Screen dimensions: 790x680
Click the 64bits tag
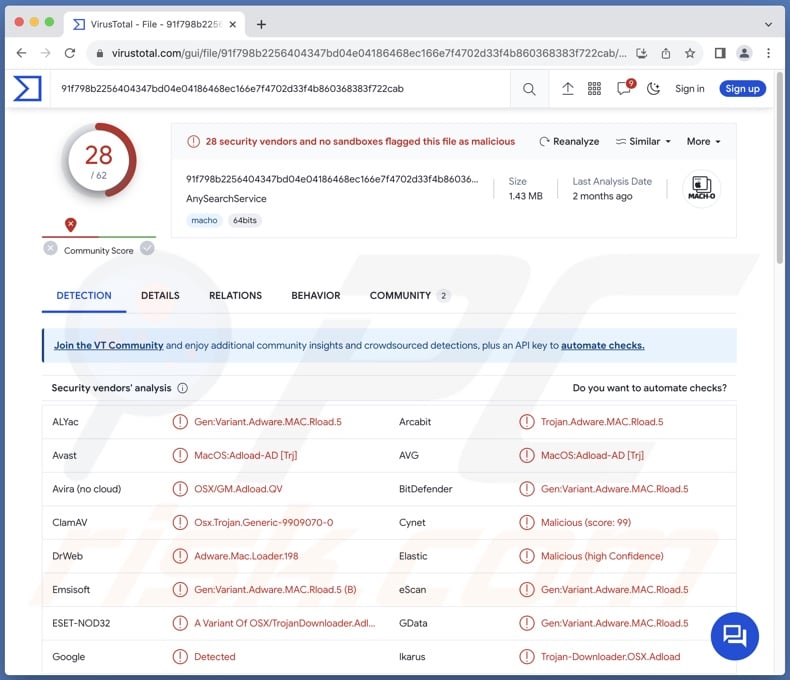(x=244, y=221)
